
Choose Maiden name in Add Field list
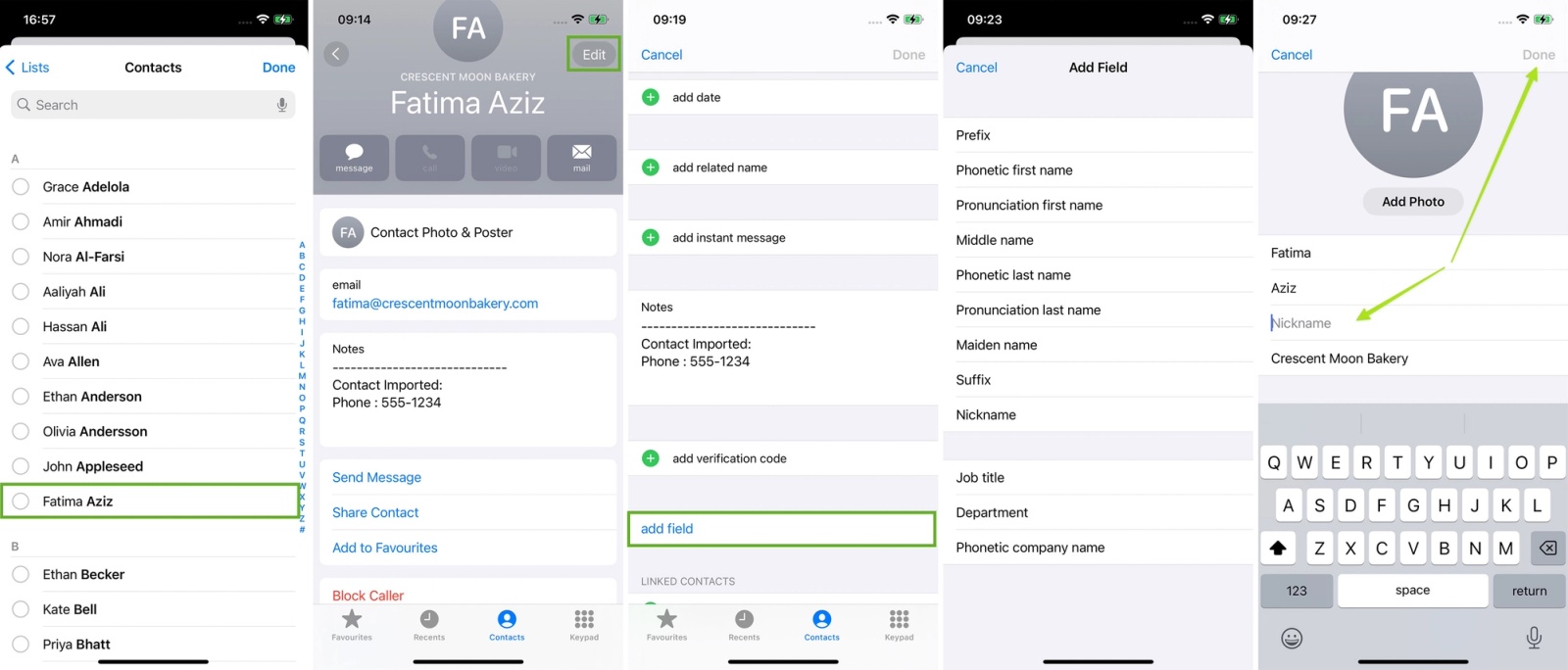click(x=1098, y=345)
